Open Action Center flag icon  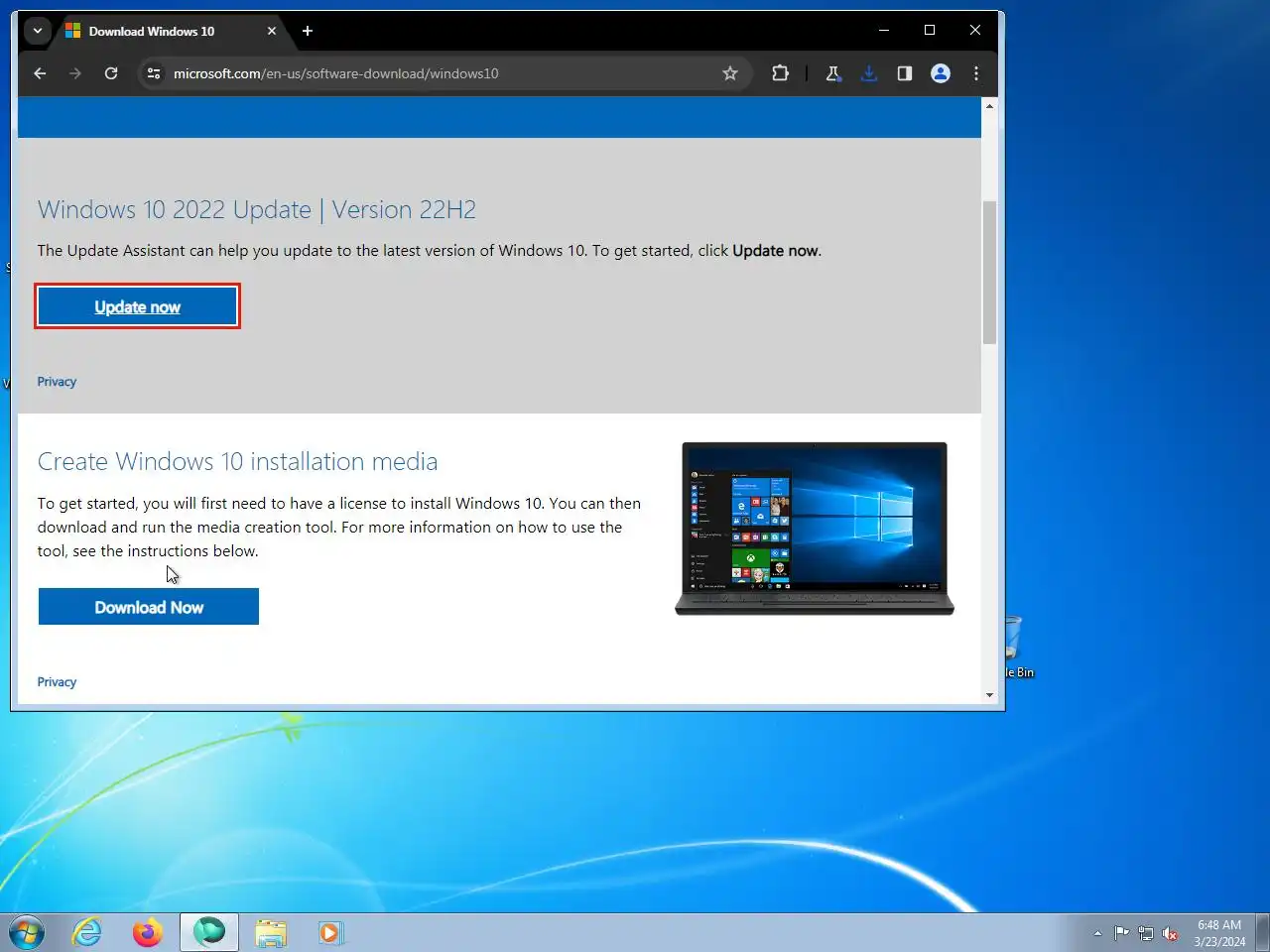[x=1121, y=933]
